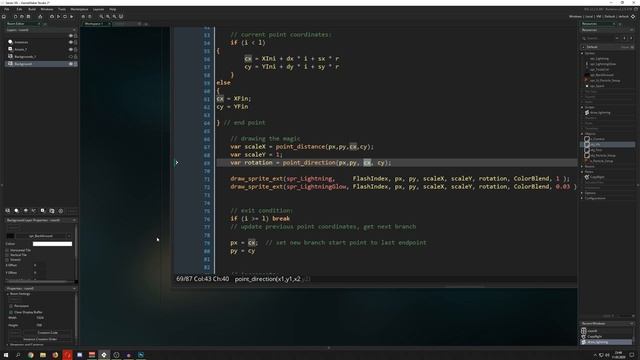Select draw_lightning in Recent Windows list

607,342
